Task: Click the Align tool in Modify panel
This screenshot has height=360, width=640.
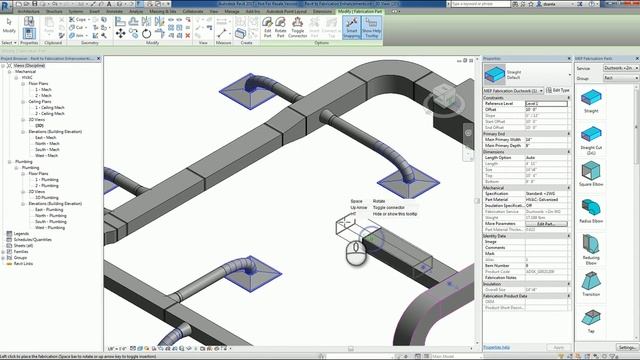Action: (120, 21)
